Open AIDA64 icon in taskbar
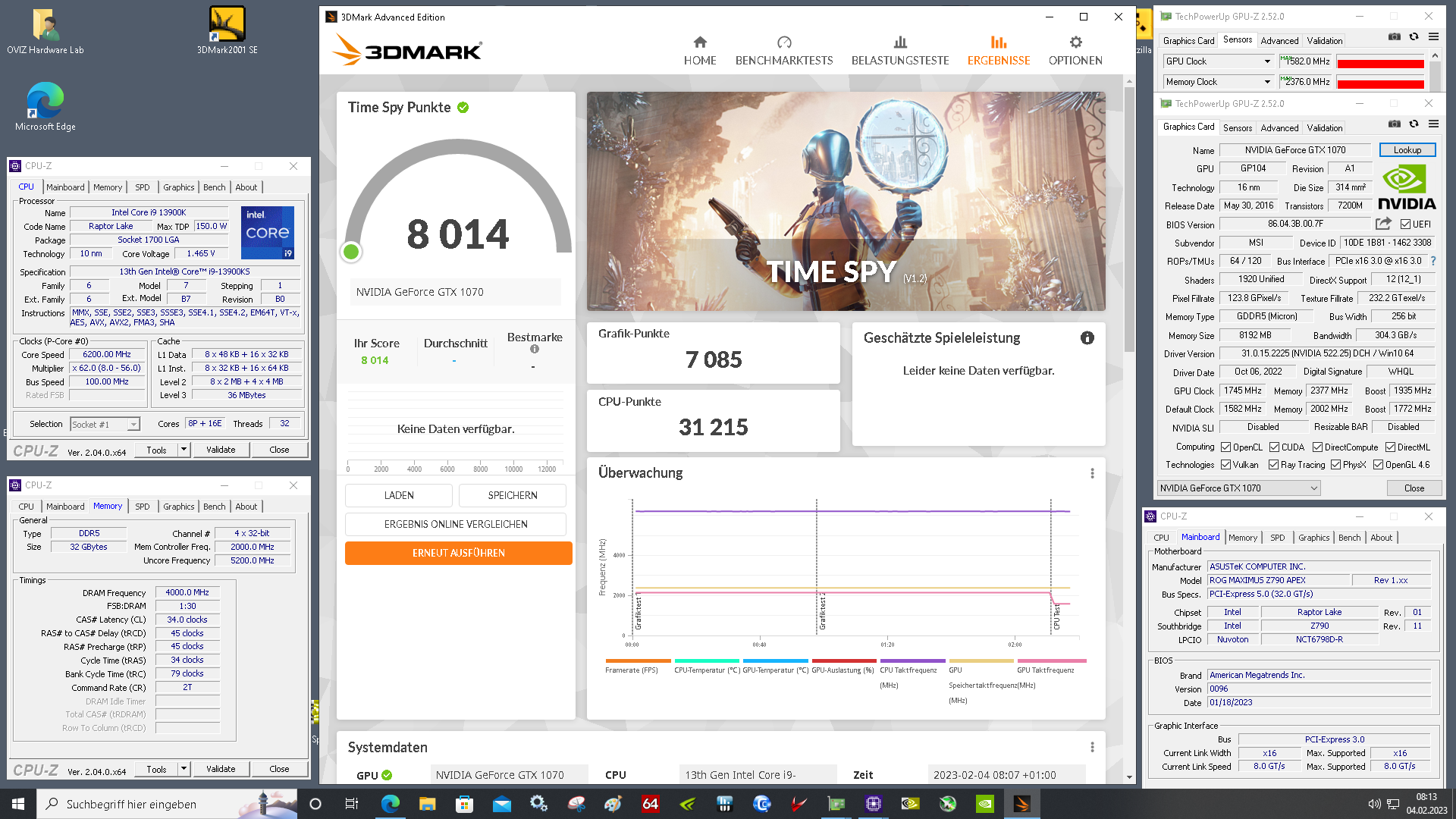Image resolution: width=1456 pixels, height=819 pixels. point(650,804)
